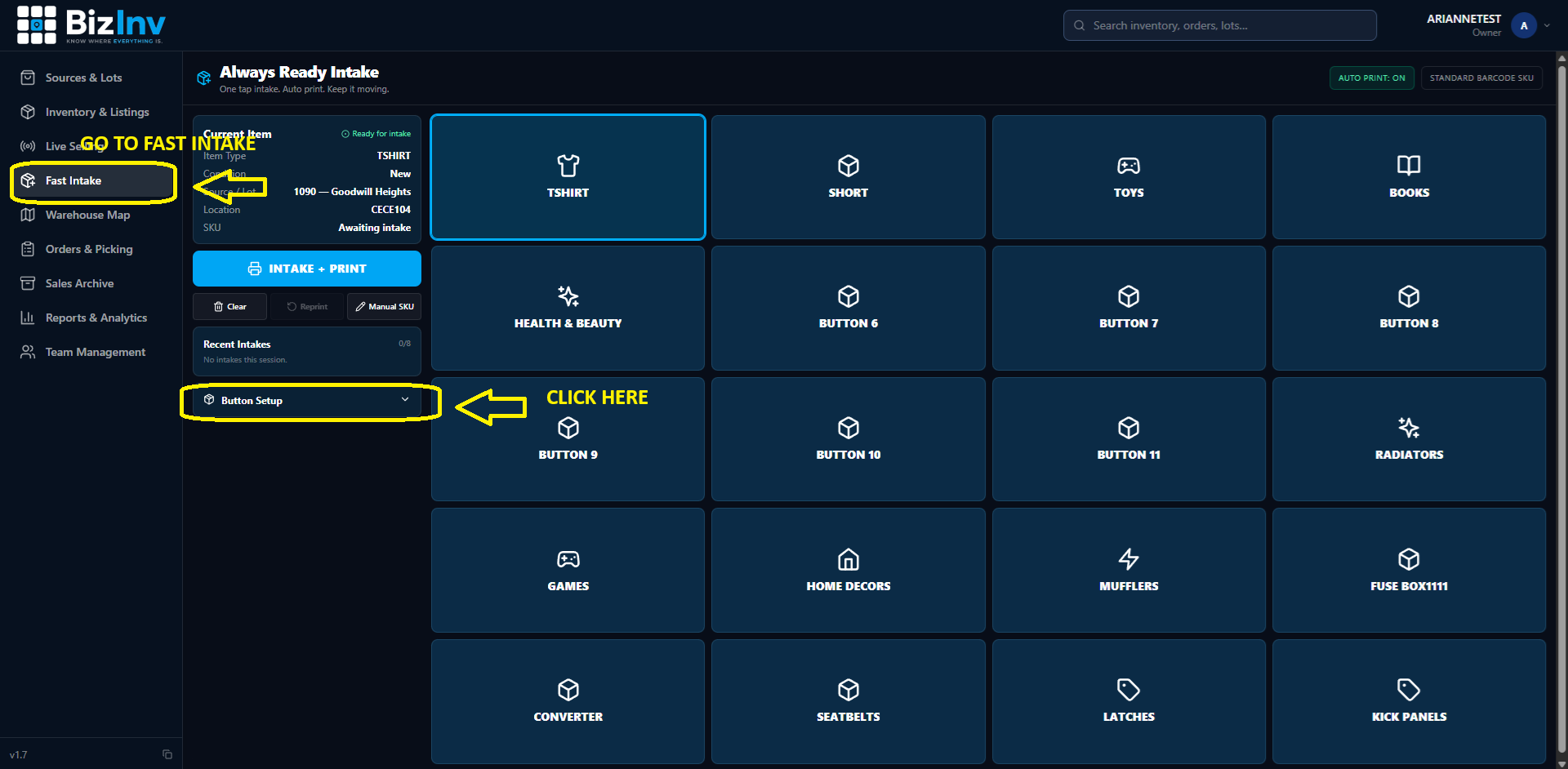The image size is (1568, 769).
Task: Click the BizInv logo
Action: [x=91, y=24]
